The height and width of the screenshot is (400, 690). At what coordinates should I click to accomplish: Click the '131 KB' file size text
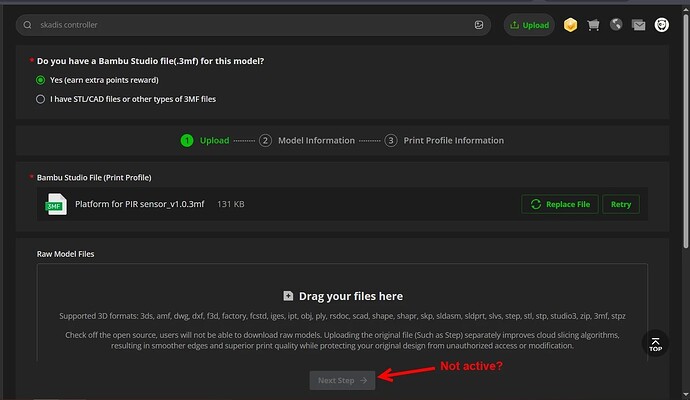tap(231, 204)
